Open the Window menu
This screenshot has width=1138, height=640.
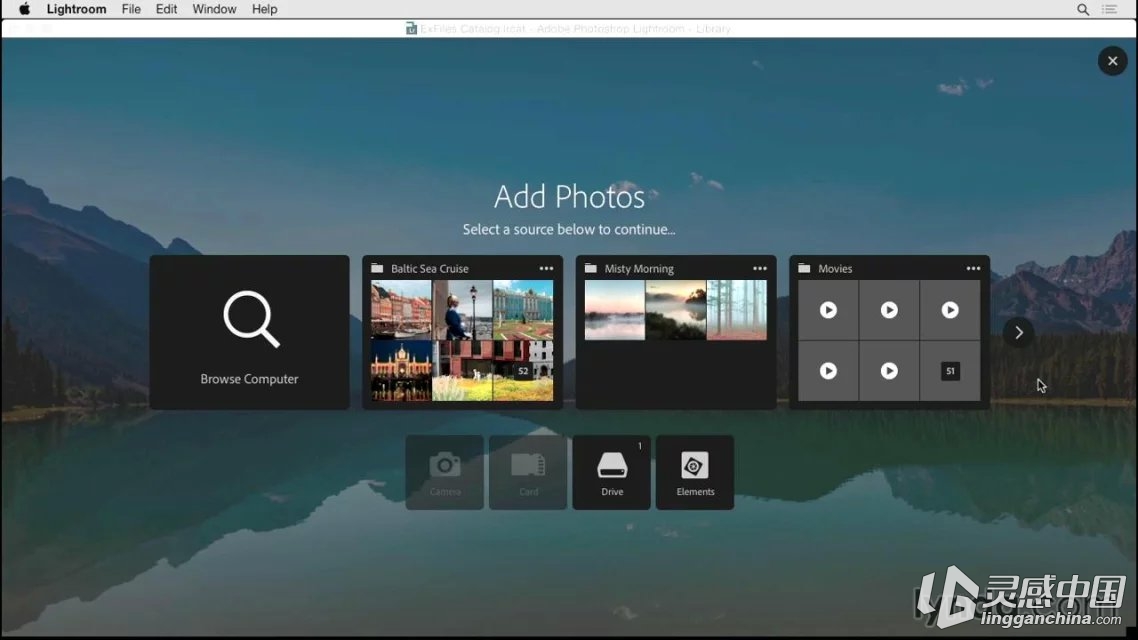(214, 9)
